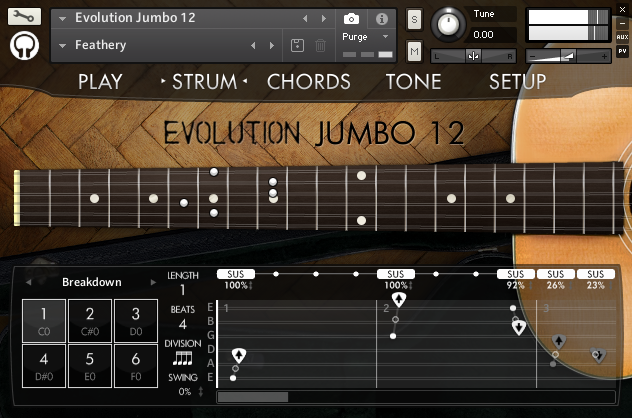
Task: Open the Evolution Jumbo 12 instrument dropdown
Action: pos(62,19)
